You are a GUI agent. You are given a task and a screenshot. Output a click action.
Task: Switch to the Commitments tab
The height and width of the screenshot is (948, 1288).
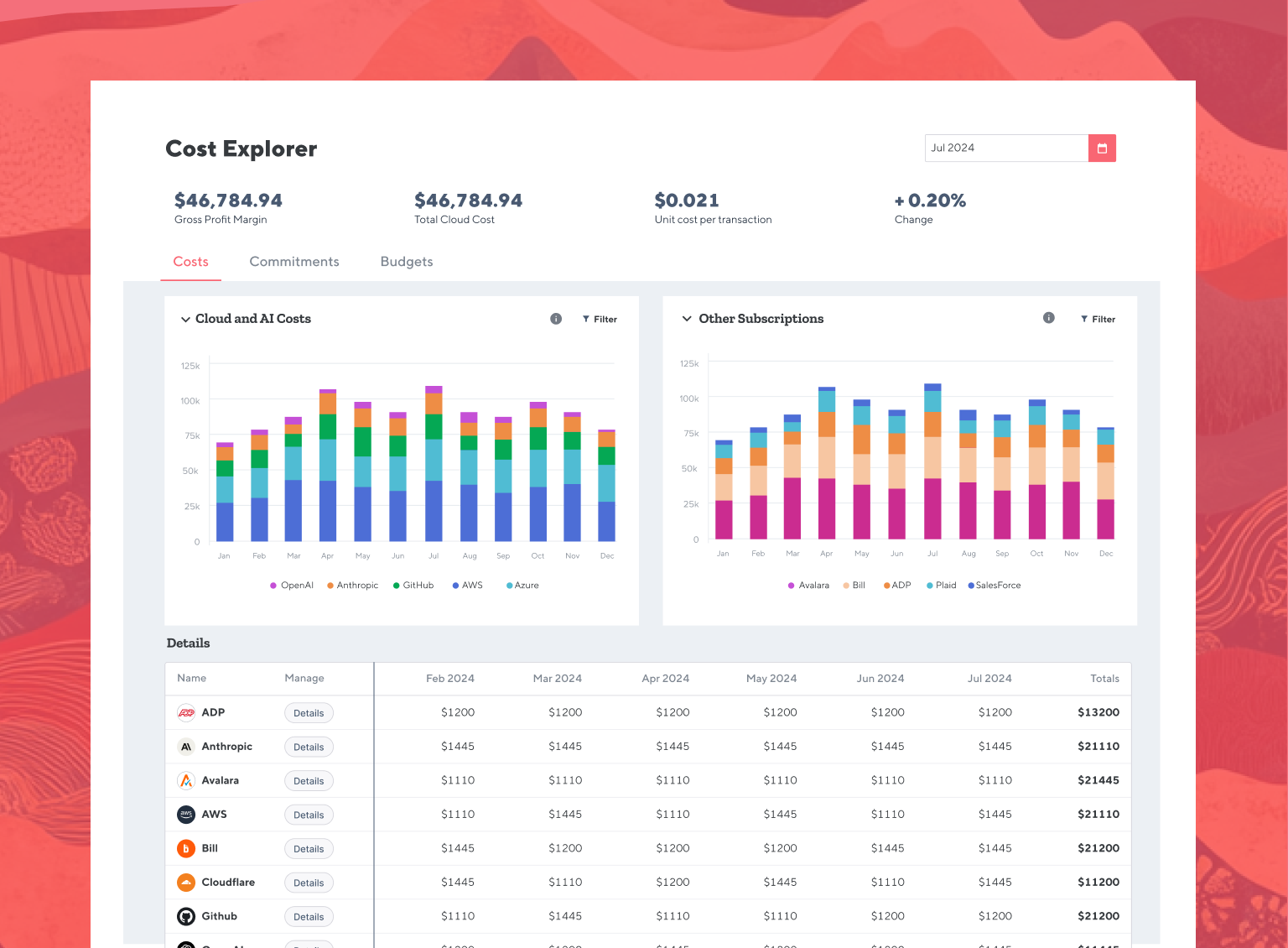[x=294, y=262]
